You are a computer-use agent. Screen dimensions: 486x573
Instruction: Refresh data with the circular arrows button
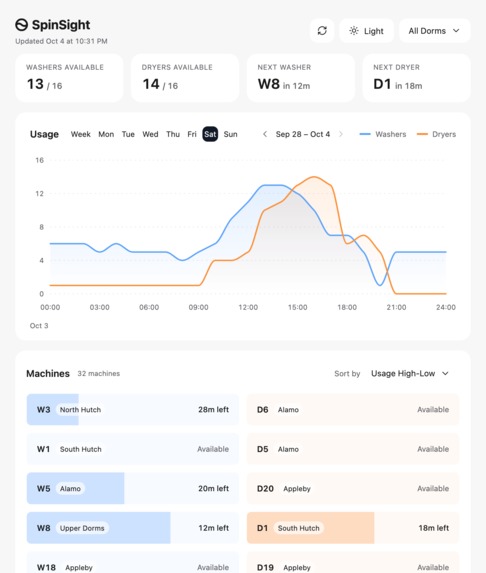(322, 31)
